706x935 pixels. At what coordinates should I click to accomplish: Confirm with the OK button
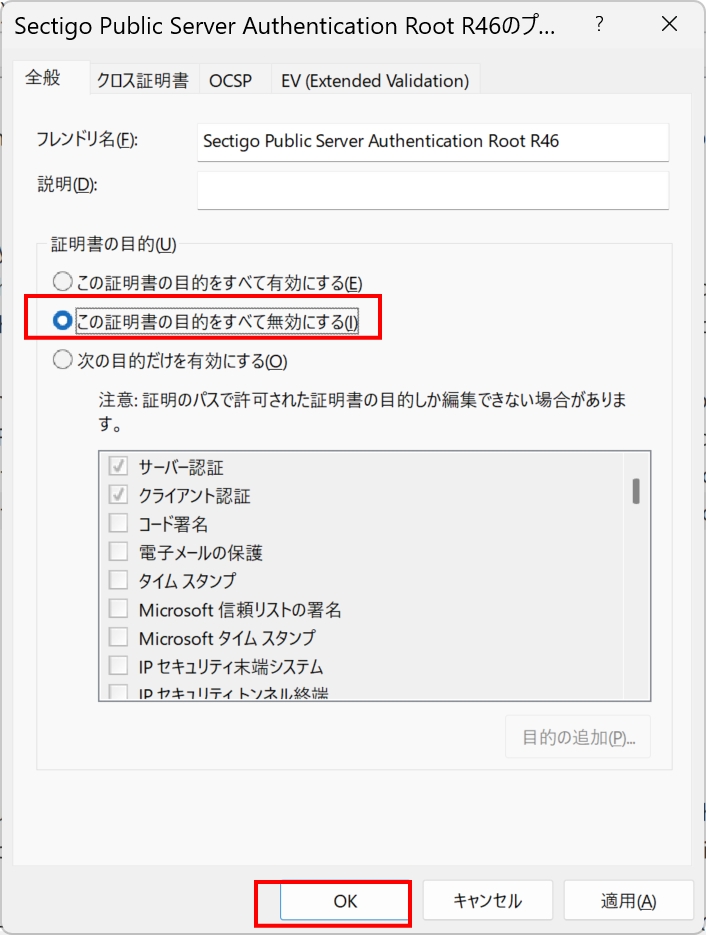coord(345,901)
